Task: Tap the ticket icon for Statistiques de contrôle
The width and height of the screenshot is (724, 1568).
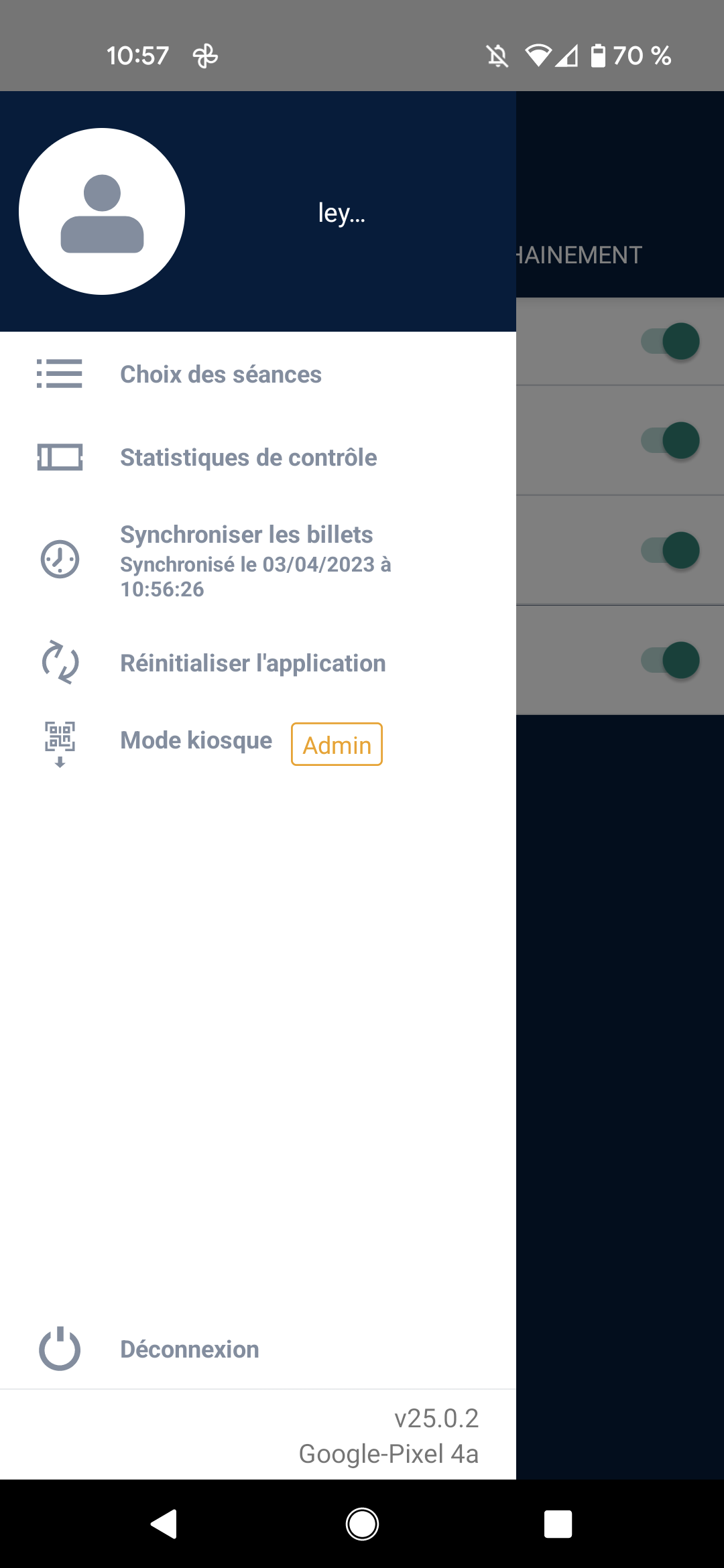Action: [60, 458]
